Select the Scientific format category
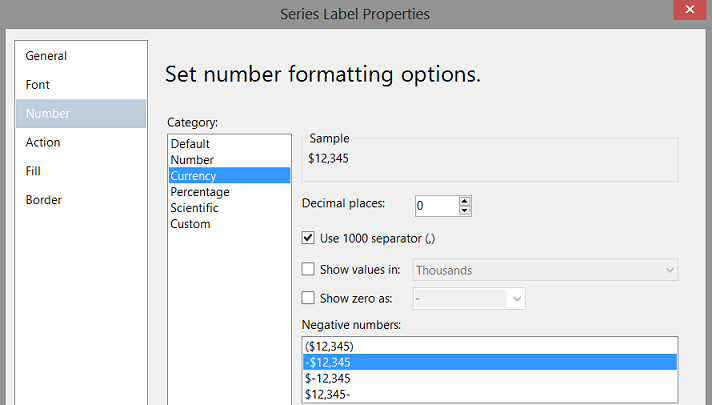 coord(194,208)
